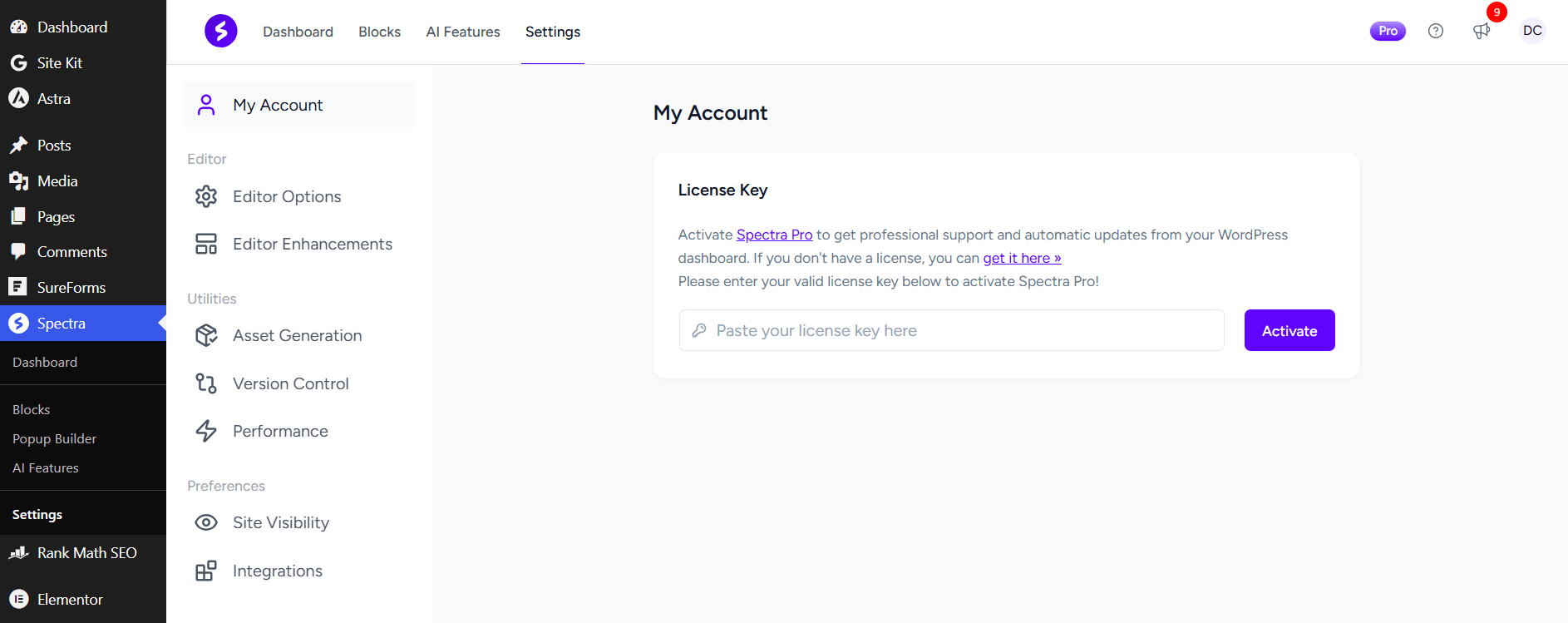Open Rank Math SEO in the admin menu
This screenshot has width=1568, height=623.
(86, 552)
